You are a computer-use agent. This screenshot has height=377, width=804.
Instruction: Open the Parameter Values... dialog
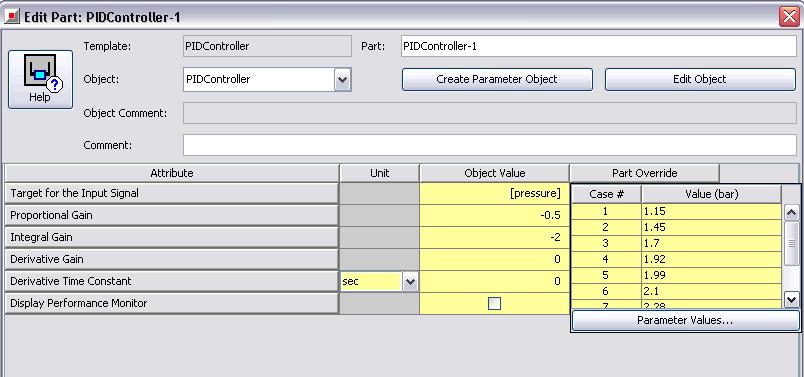click(685, 321)
